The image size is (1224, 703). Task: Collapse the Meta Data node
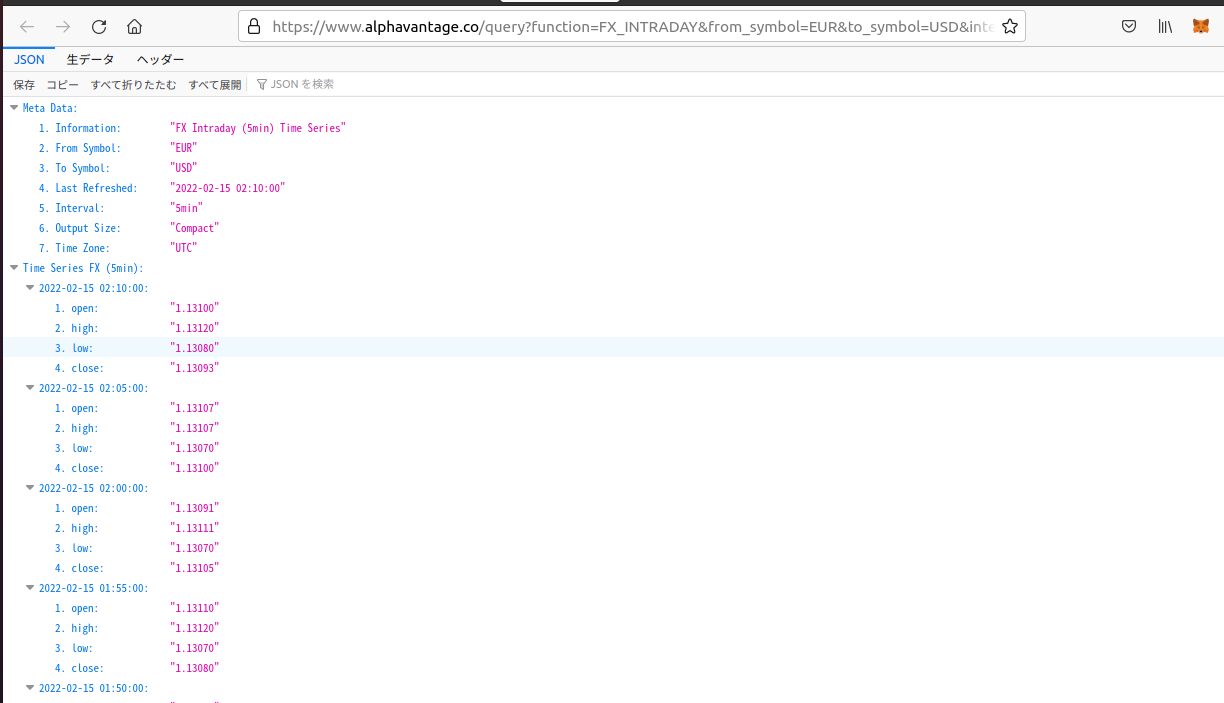click(13, 107)
